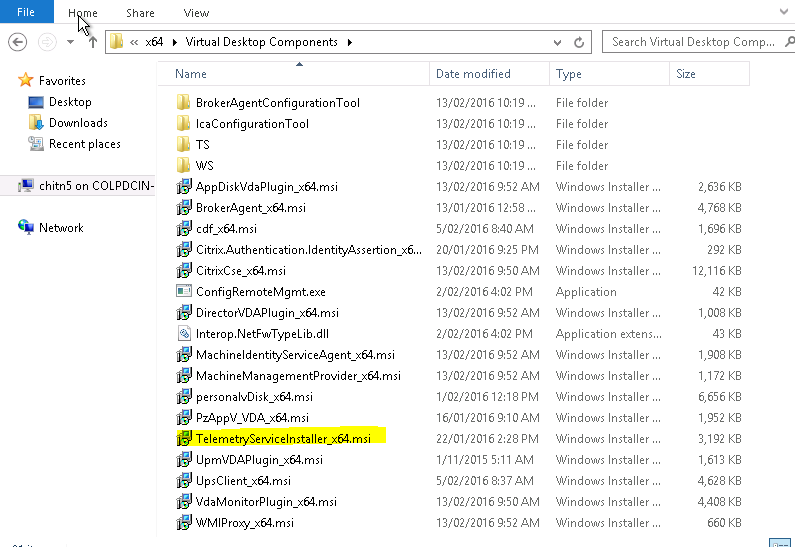Select ConfigRemoteMgmt.exe application icon
The height and width of the screenshot is (547, 795).
[x=184, y=291]
